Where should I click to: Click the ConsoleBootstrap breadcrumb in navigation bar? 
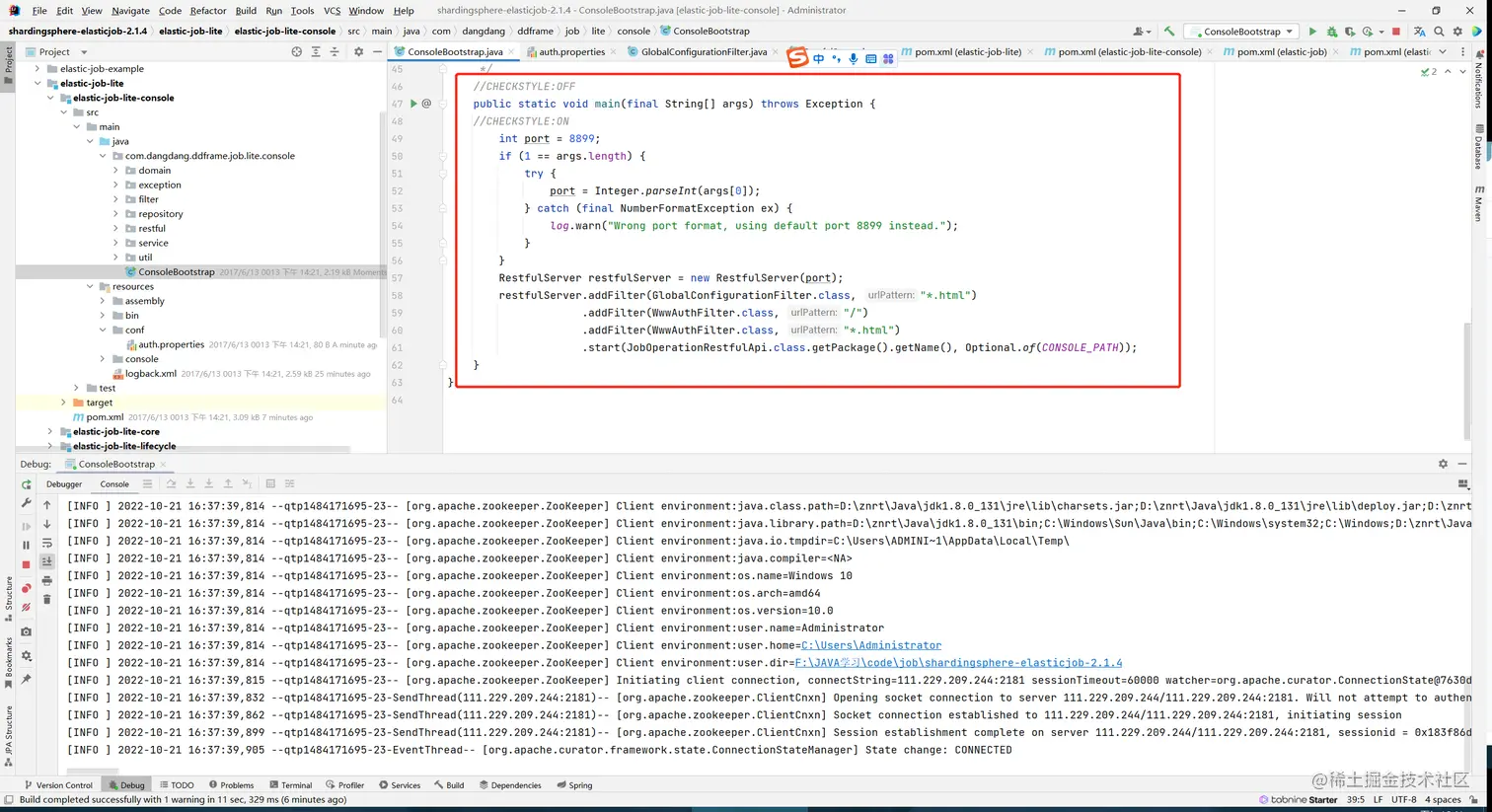point(705,32)
